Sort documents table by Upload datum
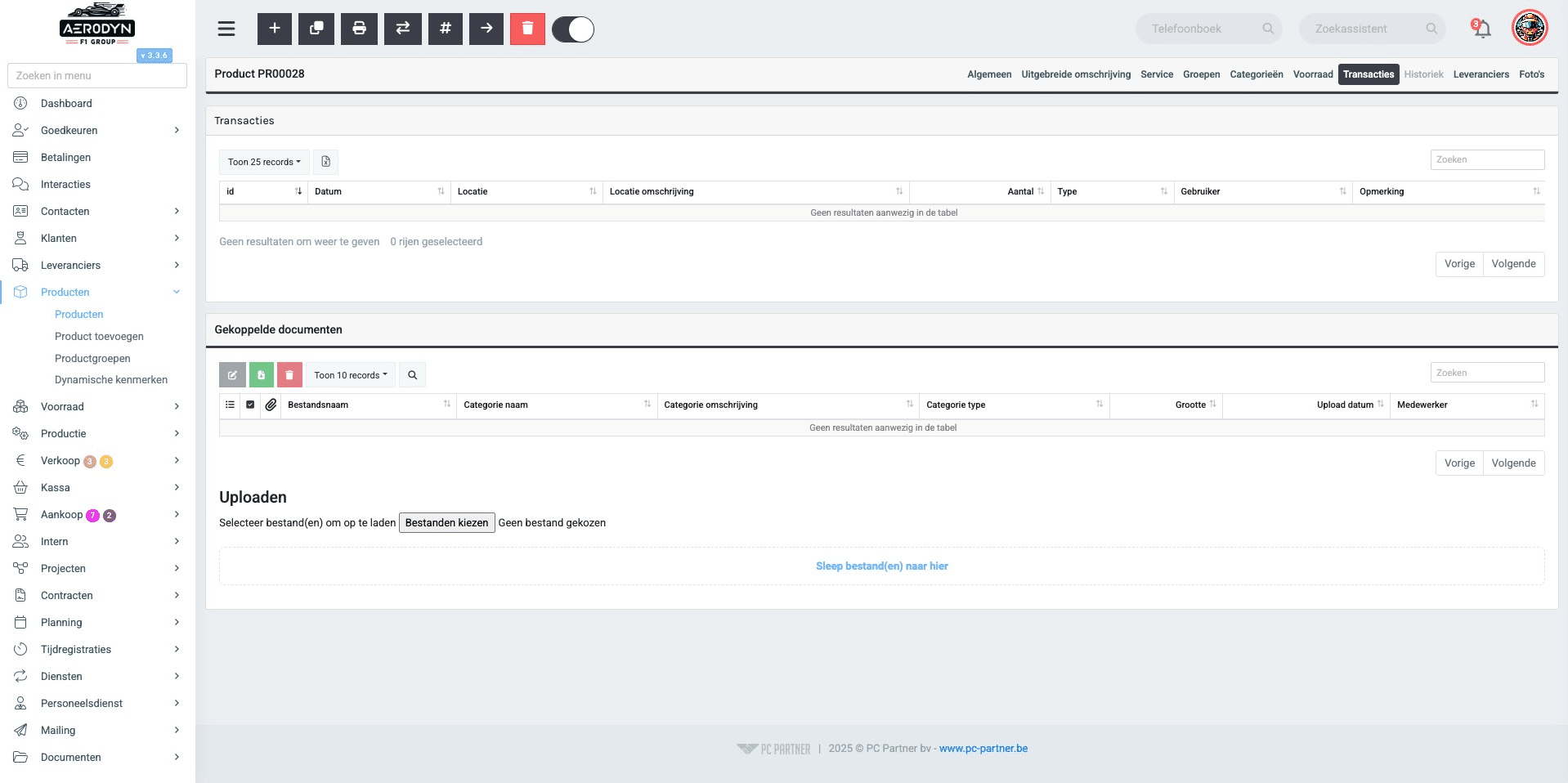Image resolution: width=1568 pixels, height=783 pixels. tap(1306, 405)
